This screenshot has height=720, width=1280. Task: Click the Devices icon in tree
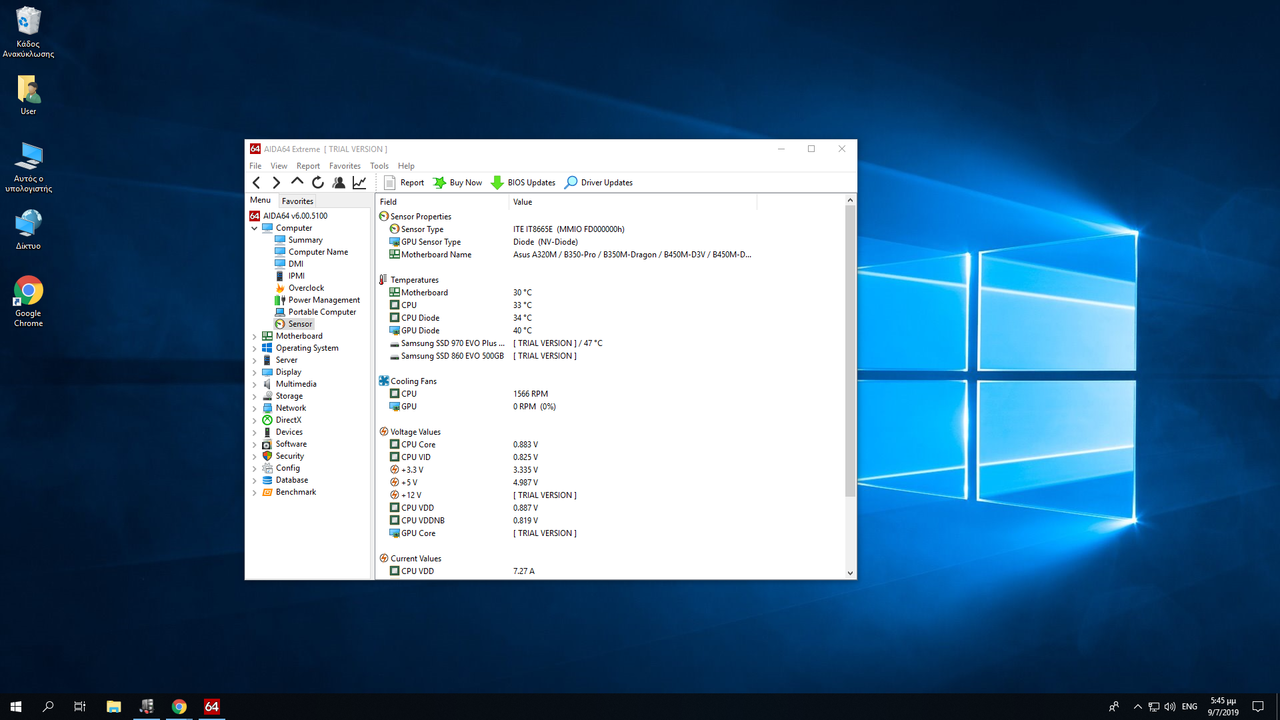click(267, 432)
